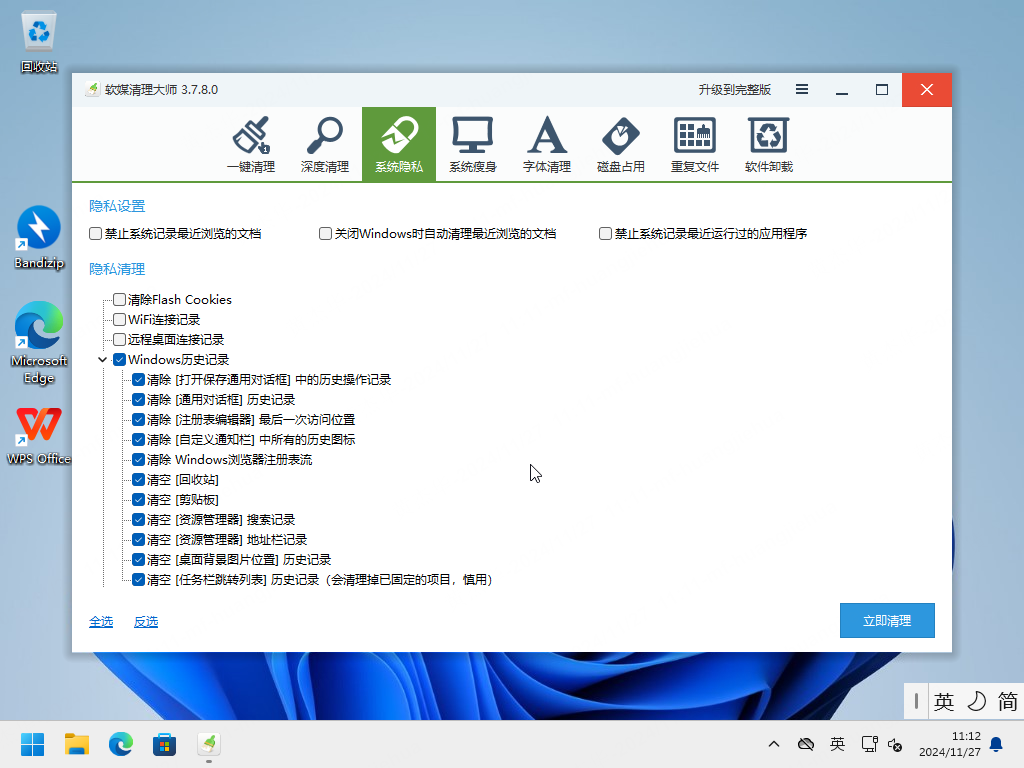Viewport: 1024px width, 768px height.
Task: Uncheck 清空 [剪贴板] checkbox
Action: [138, 500]
